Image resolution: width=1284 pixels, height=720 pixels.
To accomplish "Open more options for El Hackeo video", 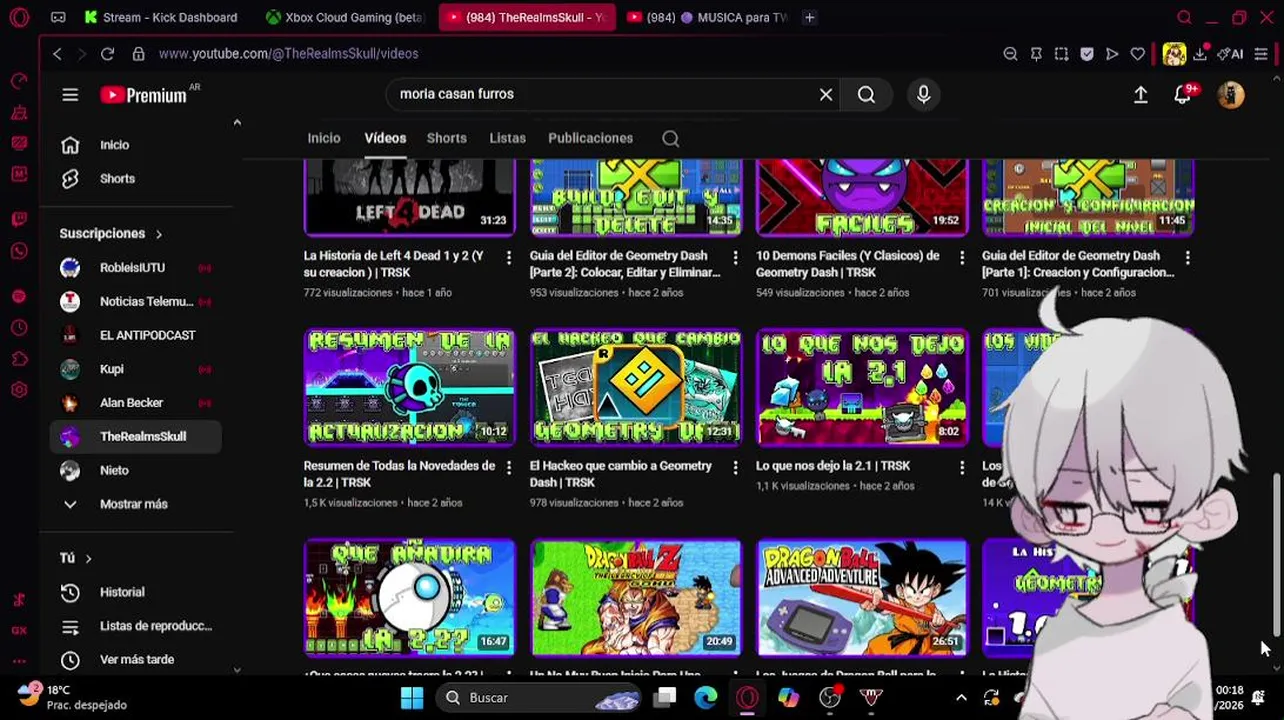I will pyautogui.click(x=735, y=467).
